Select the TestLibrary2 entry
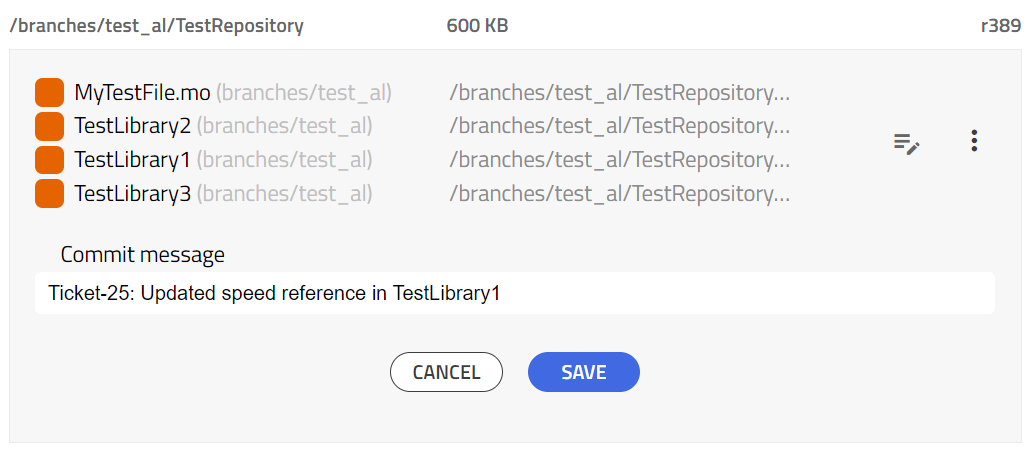Screen dimensions: 1033x461 tap(132, 126)
